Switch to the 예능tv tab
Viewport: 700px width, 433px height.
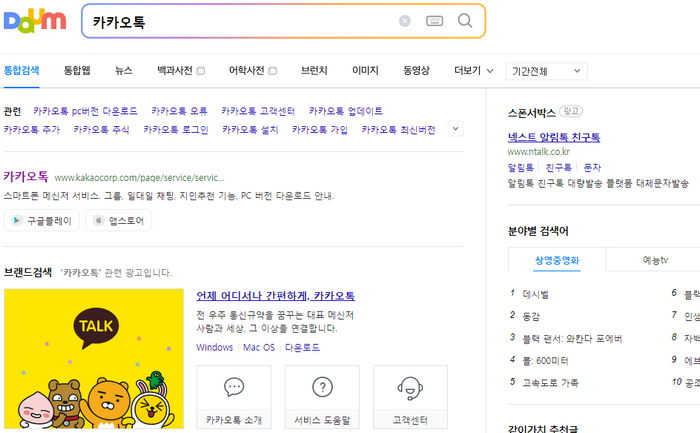[x=655, y=260]
